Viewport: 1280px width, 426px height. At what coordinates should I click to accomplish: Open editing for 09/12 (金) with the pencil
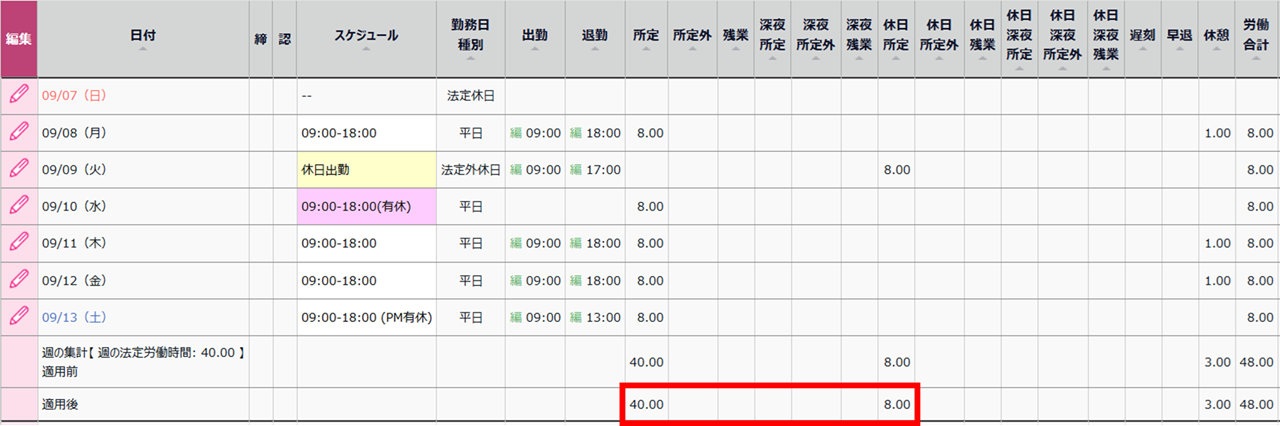[19, 280]
